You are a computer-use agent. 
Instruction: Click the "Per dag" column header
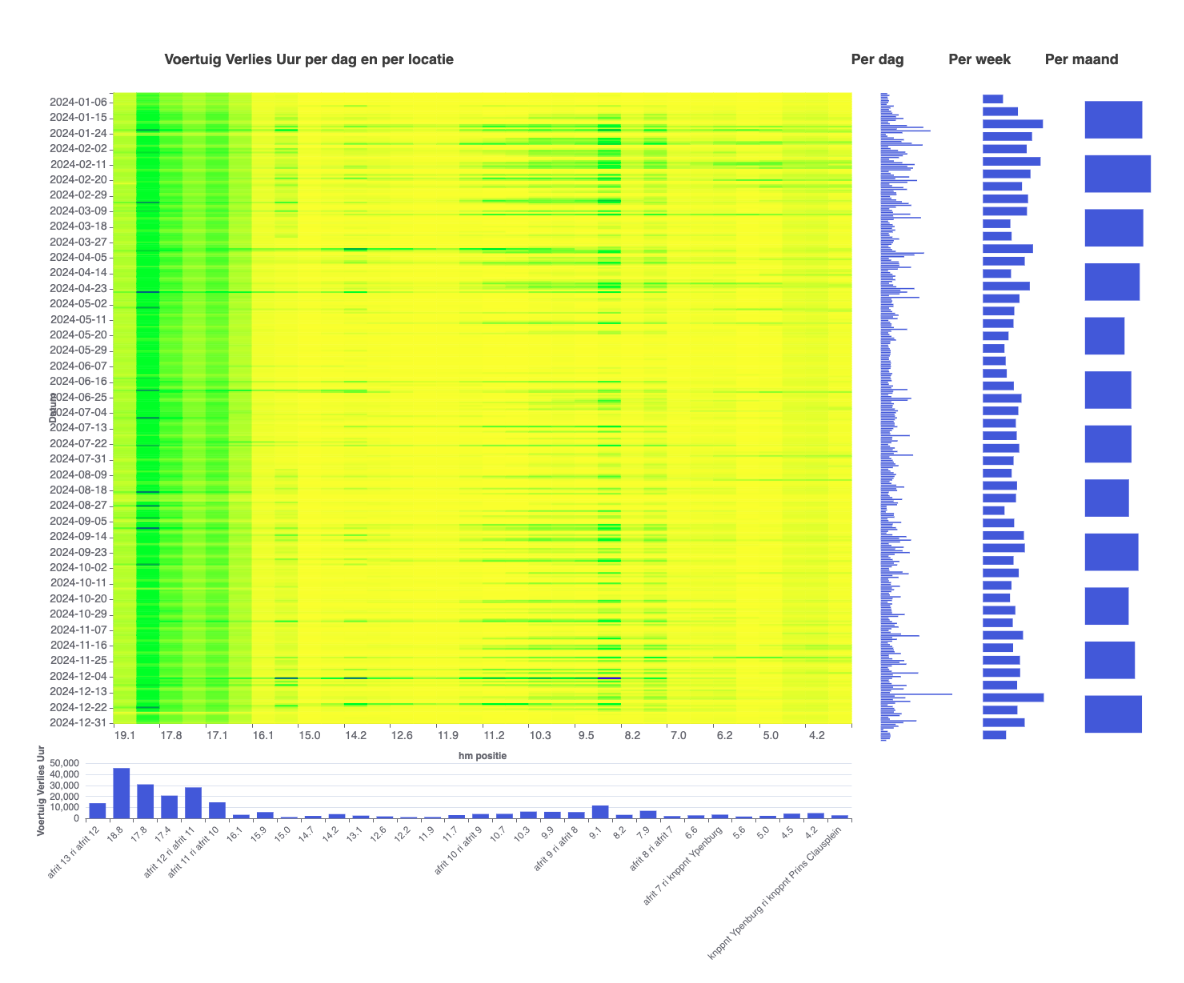click(x=877, y=59)
